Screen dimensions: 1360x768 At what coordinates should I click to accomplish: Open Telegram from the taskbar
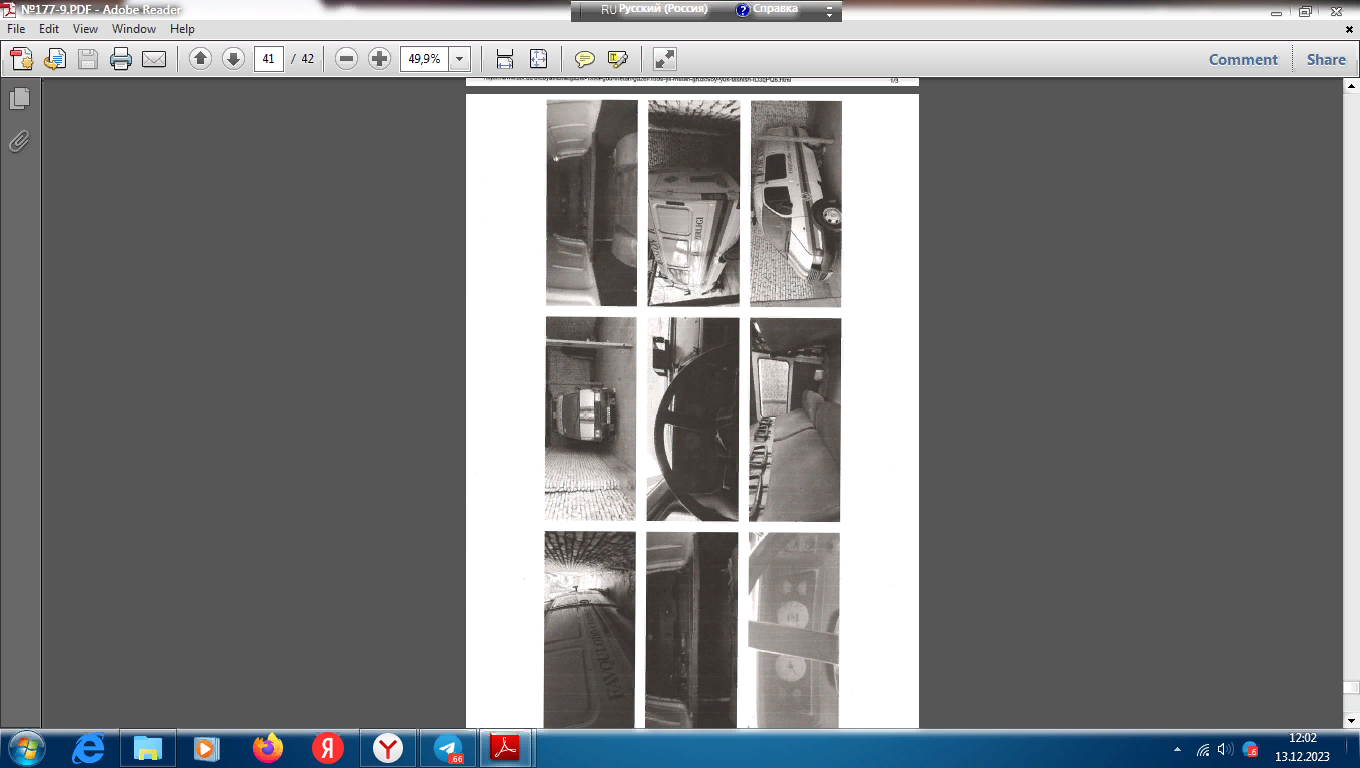[x=448, y=748]
